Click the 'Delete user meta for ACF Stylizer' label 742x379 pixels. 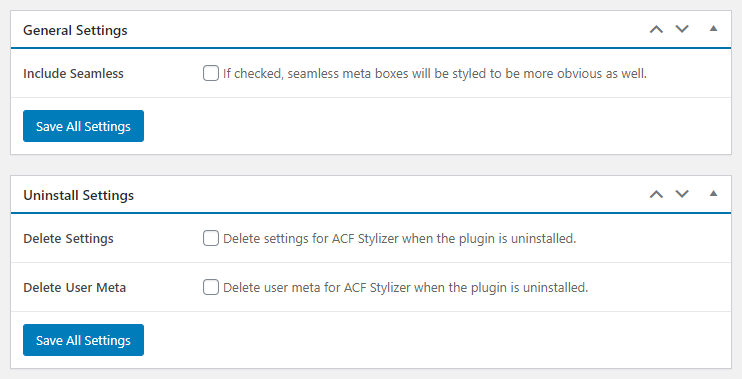406,288
